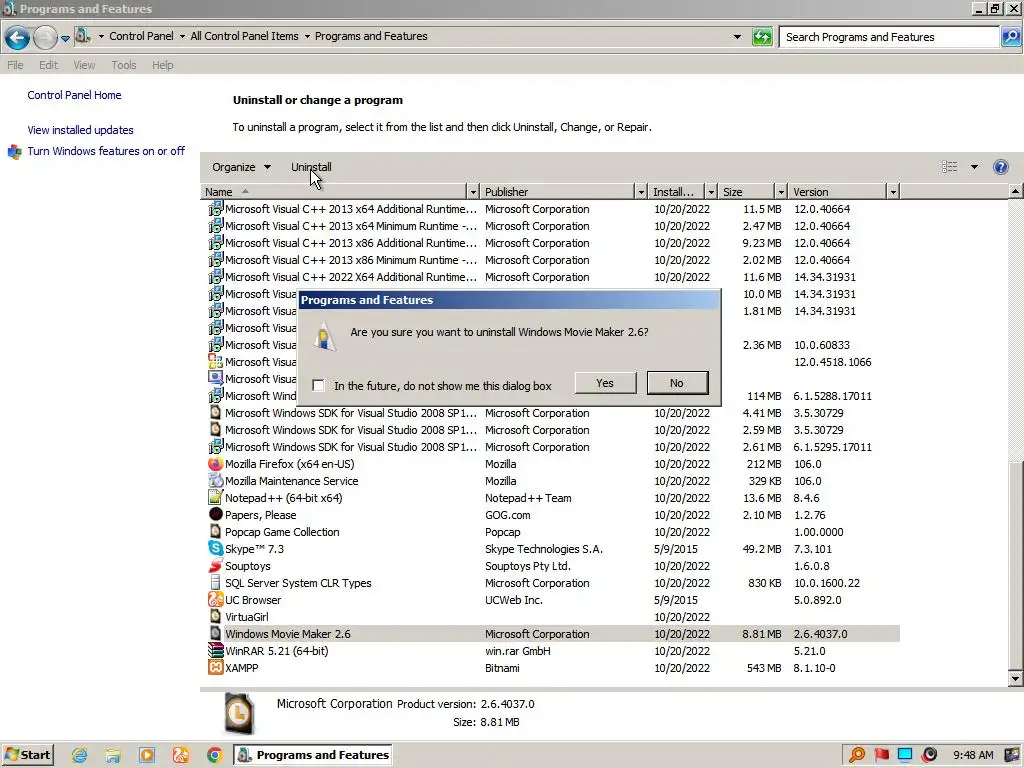Viewport: 1024px width, 768px height.
Task: Click the Uninstall toolbar button
Action: 311,167
